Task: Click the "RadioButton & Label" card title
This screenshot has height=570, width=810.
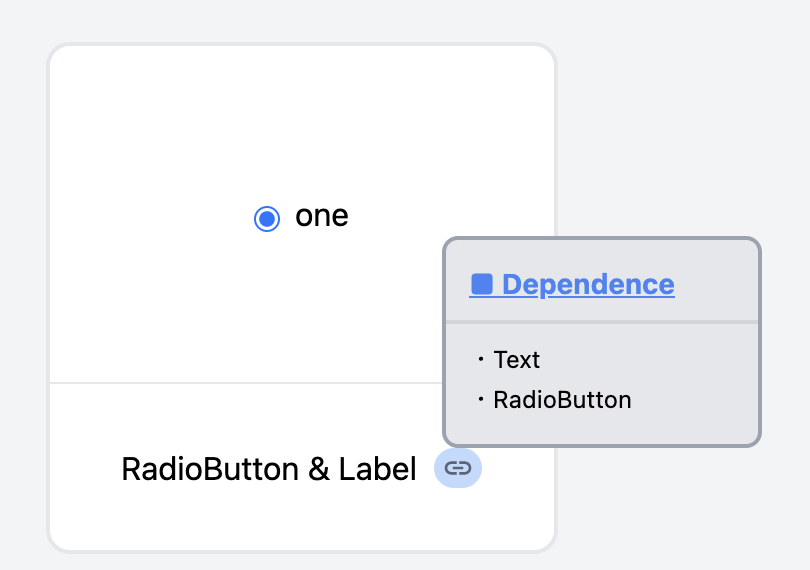Action: click(x=269, y=469)
